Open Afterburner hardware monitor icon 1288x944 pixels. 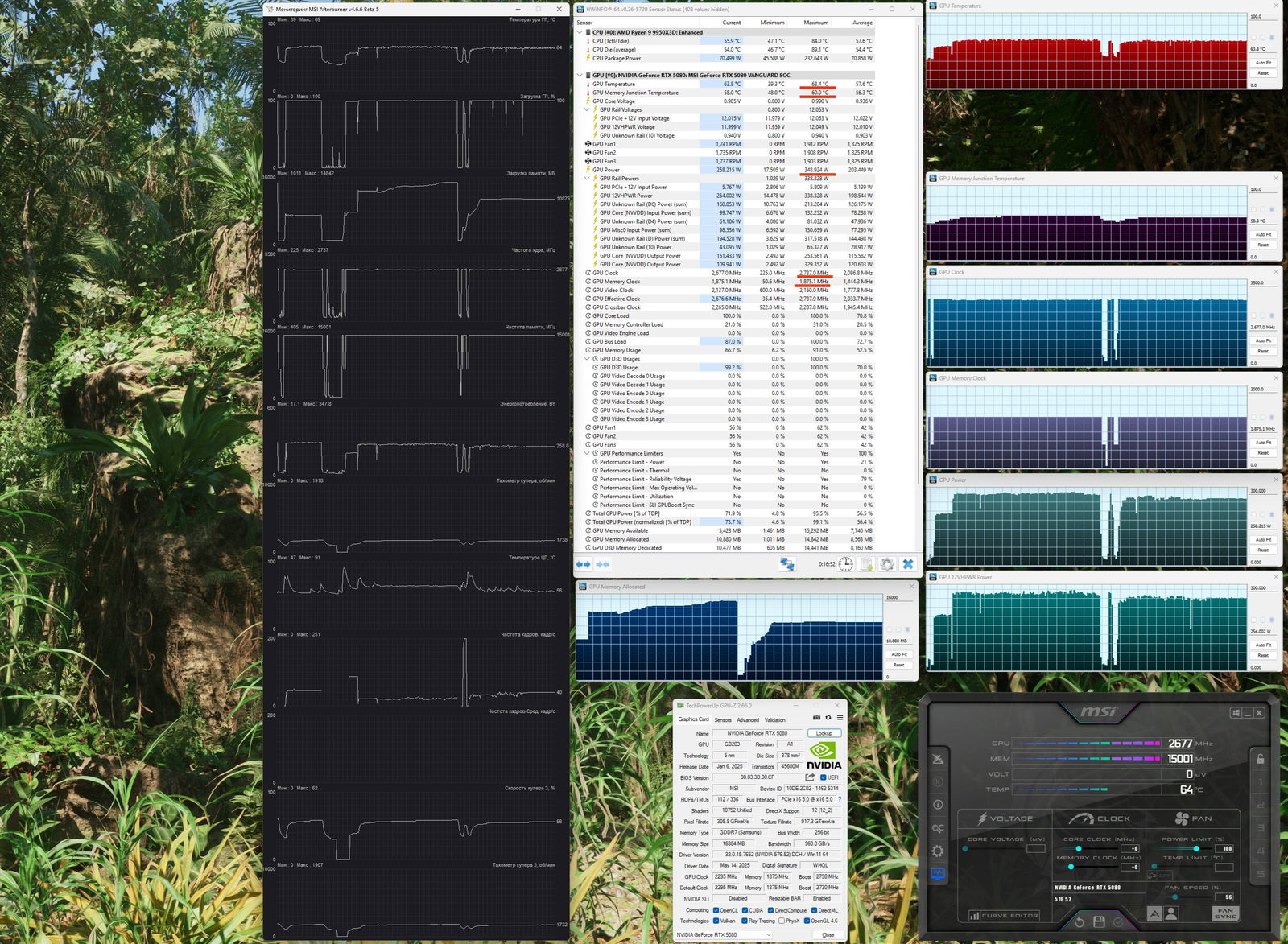[938, 874]
